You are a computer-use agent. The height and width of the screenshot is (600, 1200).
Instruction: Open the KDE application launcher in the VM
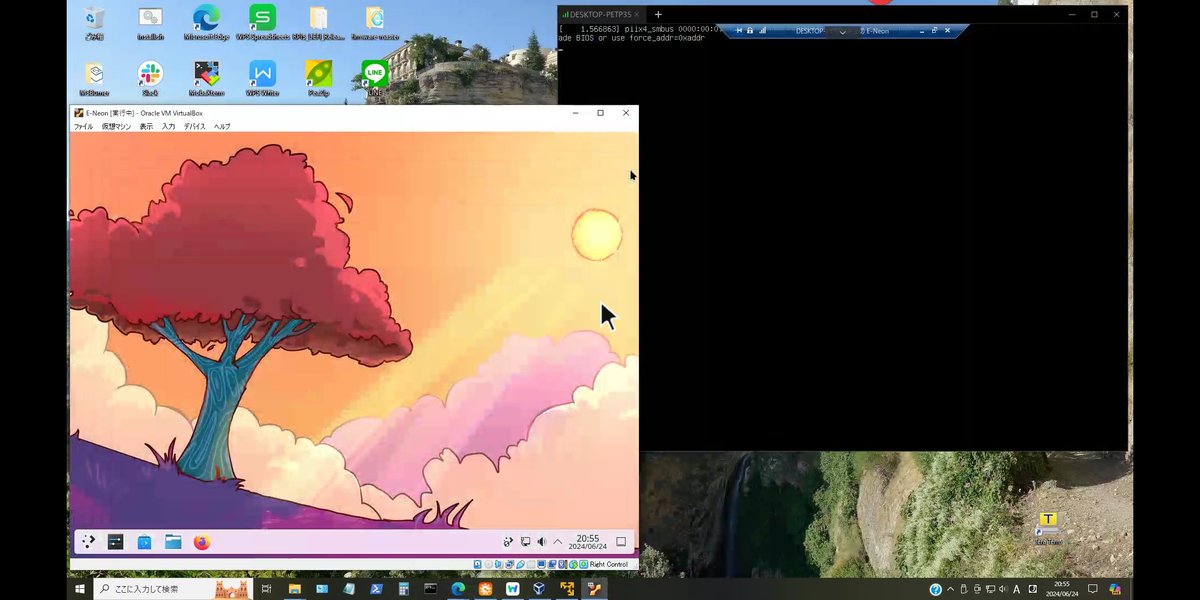pyautogui.click(x=88, y=542)
